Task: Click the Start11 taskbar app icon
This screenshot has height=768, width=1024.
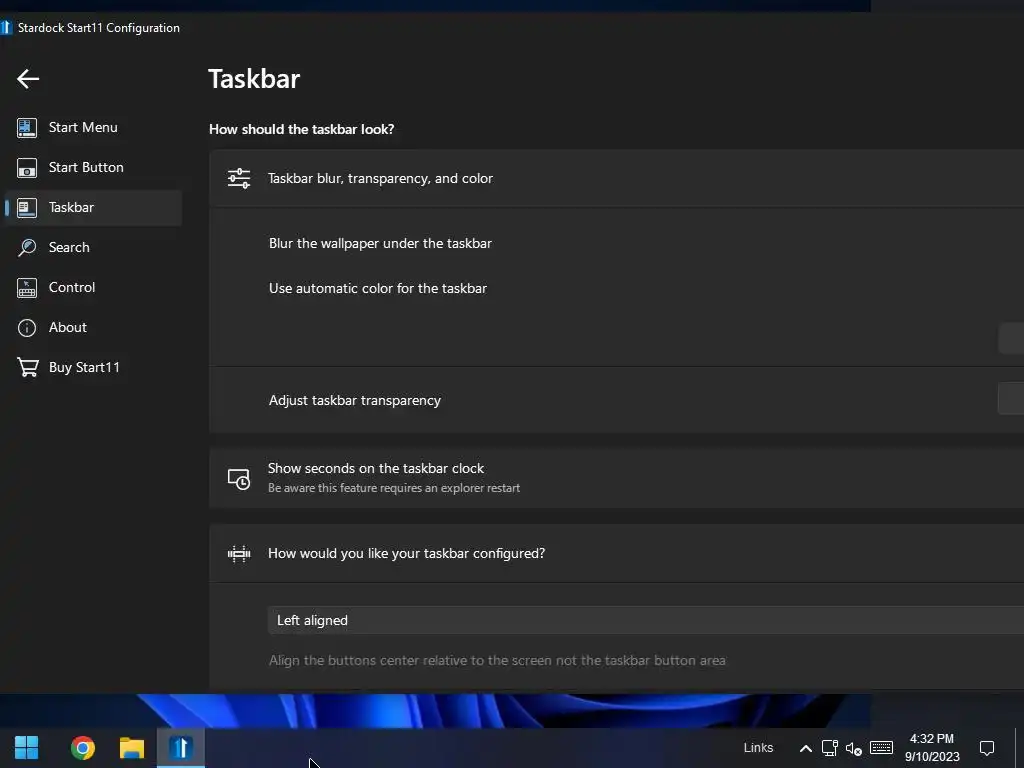Action: (181, 748)
